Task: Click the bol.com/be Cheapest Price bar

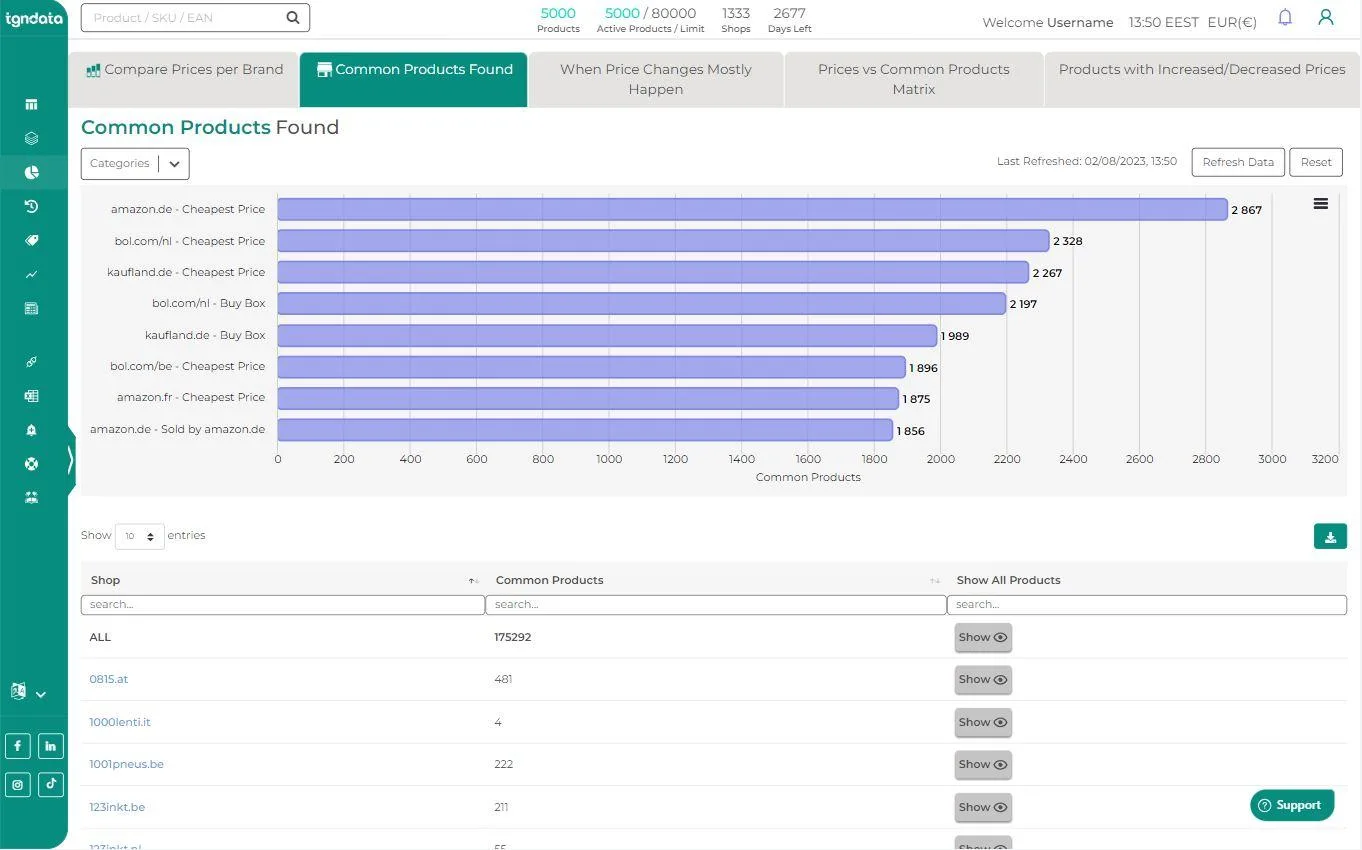Action: (x=591, y=367)
